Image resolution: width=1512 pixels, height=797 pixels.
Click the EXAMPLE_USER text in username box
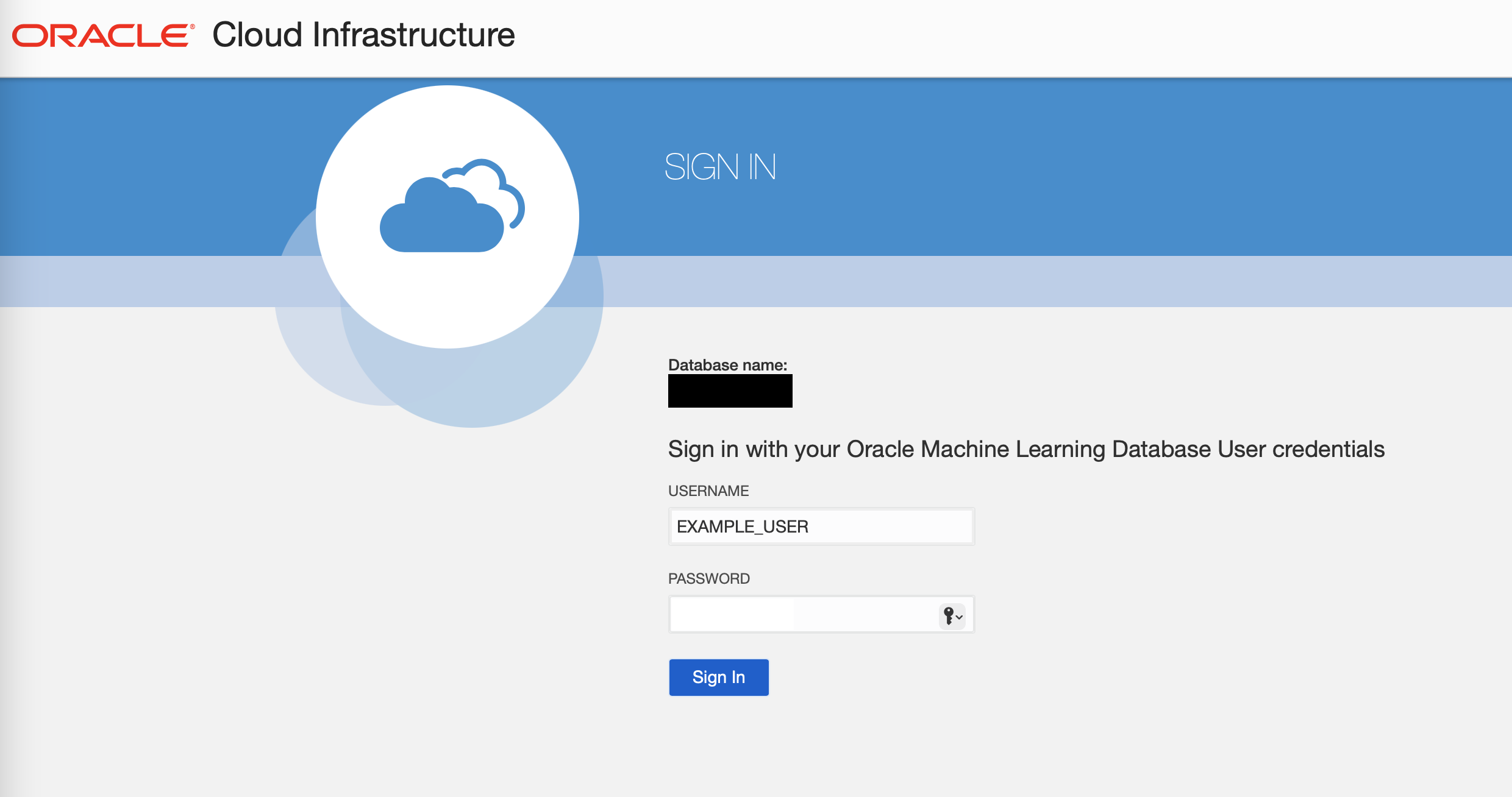coord(742,526)
